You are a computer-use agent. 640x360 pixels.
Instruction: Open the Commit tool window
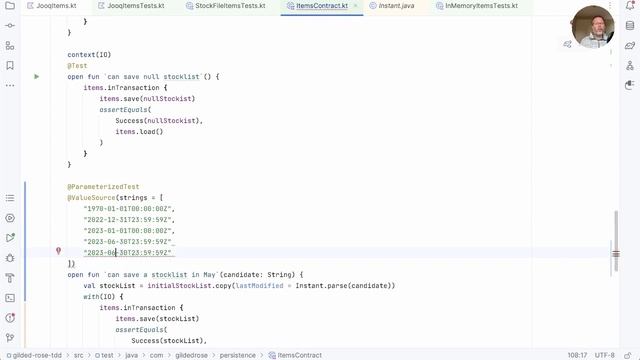coord(10,25)
